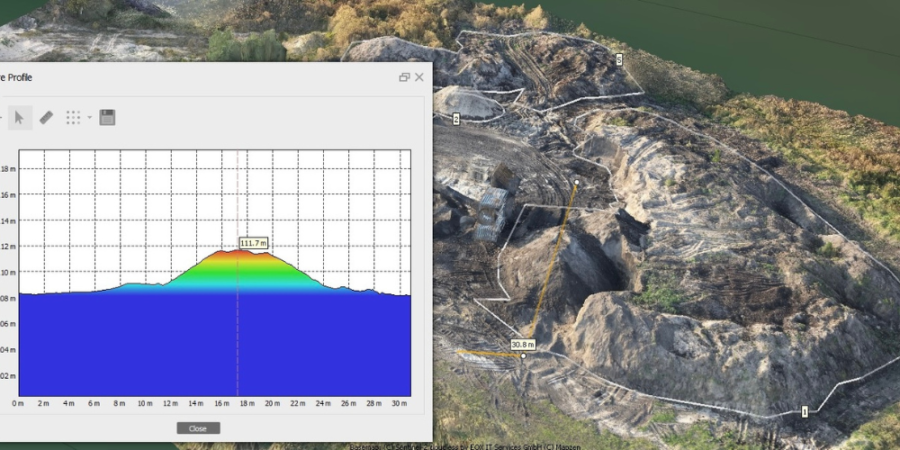
Task: Click the Profile dialog title bar
Action: coord(200,77)
